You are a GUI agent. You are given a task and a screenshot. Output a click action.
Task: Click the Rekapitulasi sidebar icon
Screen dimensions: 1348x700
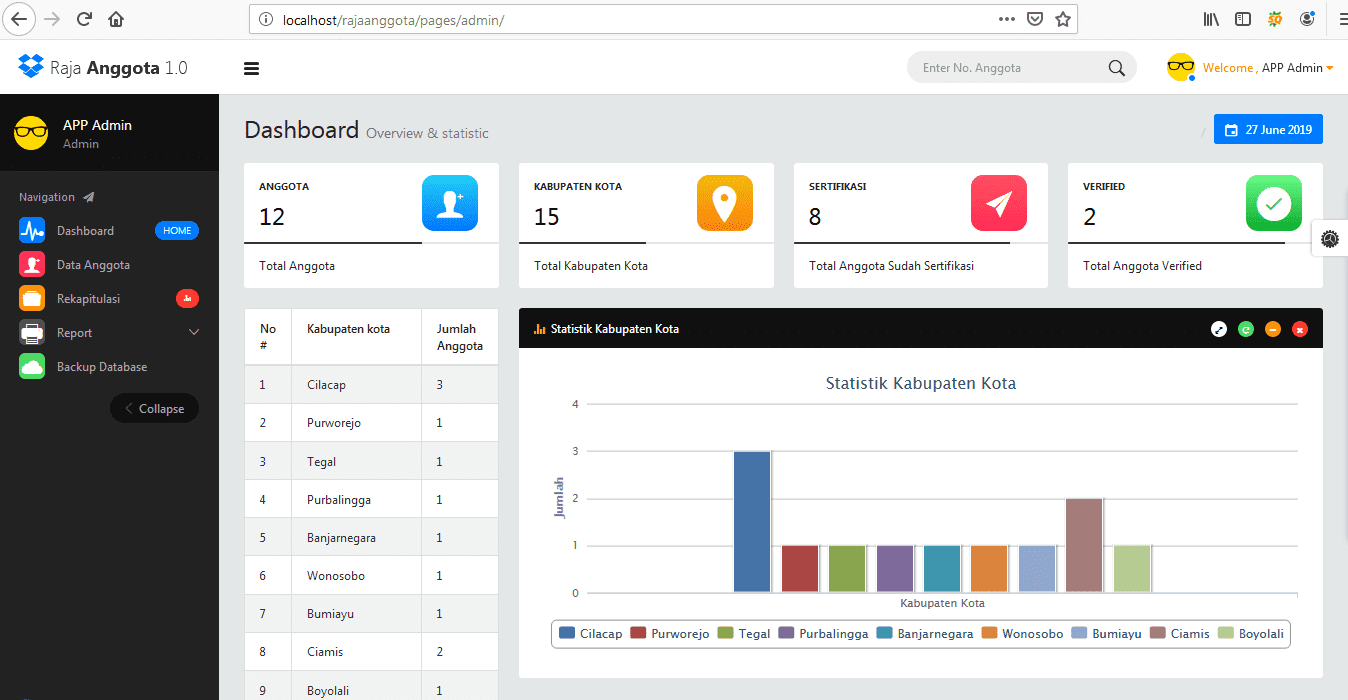point(31,298)
